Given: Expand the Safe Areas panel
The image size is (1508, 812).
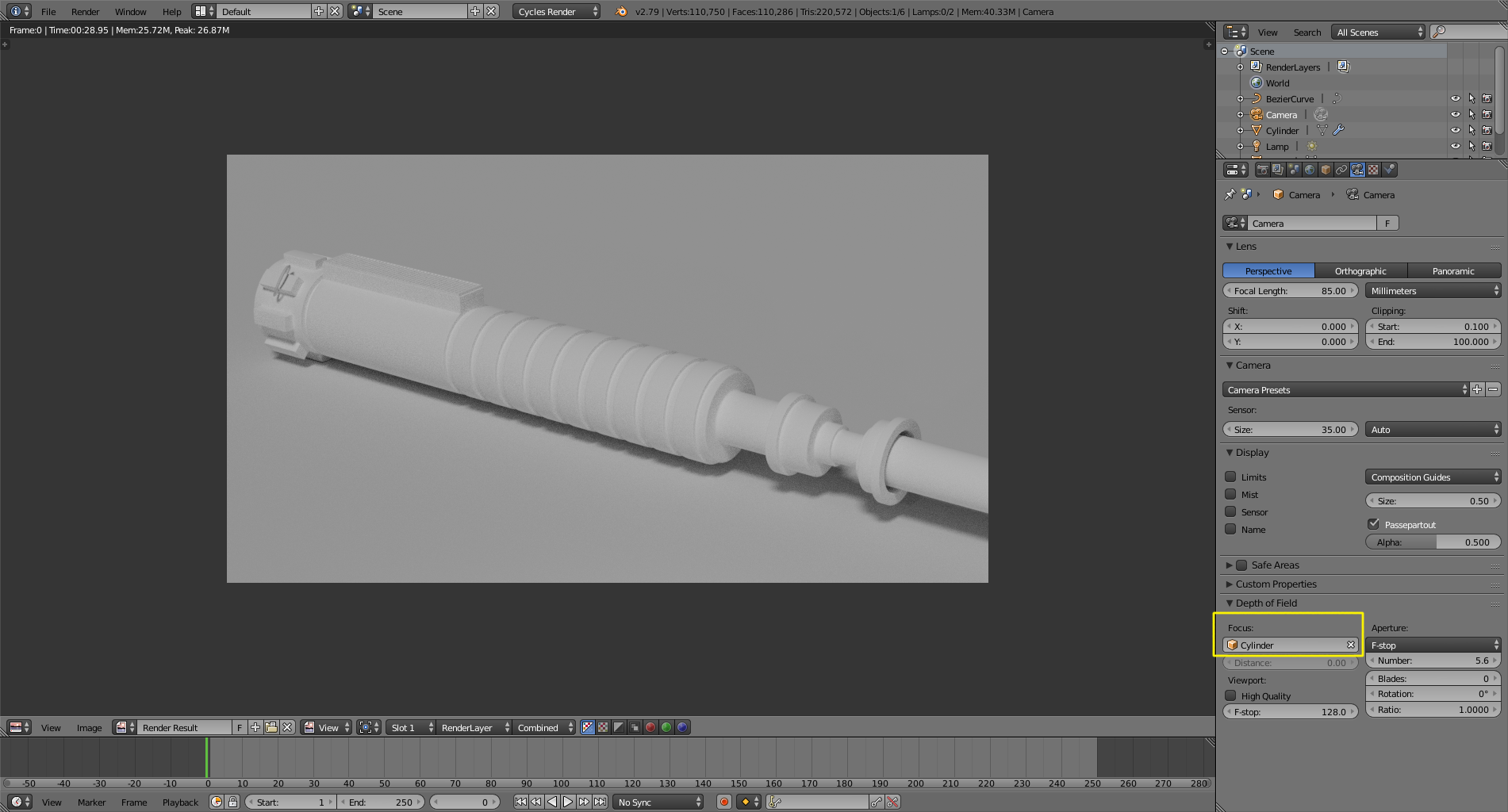Looking at the screenshot, I should click(x=1229, y=565).
